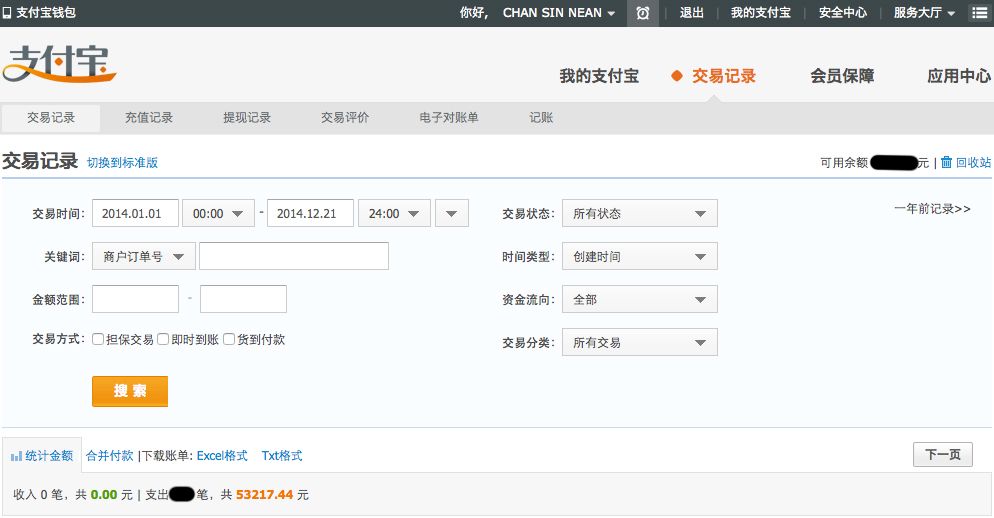Expand the 服务大厅 menu
This screenshot has width=994, height=518.
pyautogui.click(x=924, y=13)
